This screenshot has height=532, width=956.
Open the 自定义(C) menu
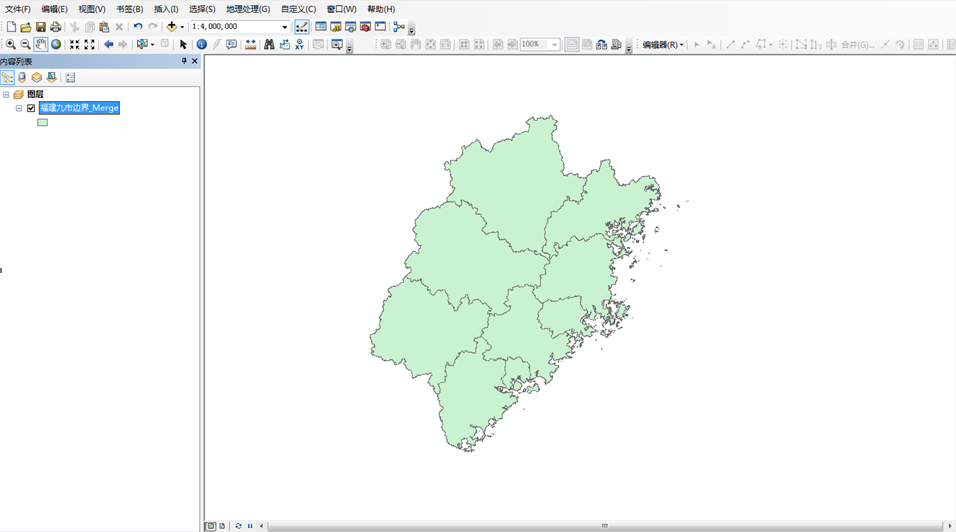point(298,9)
